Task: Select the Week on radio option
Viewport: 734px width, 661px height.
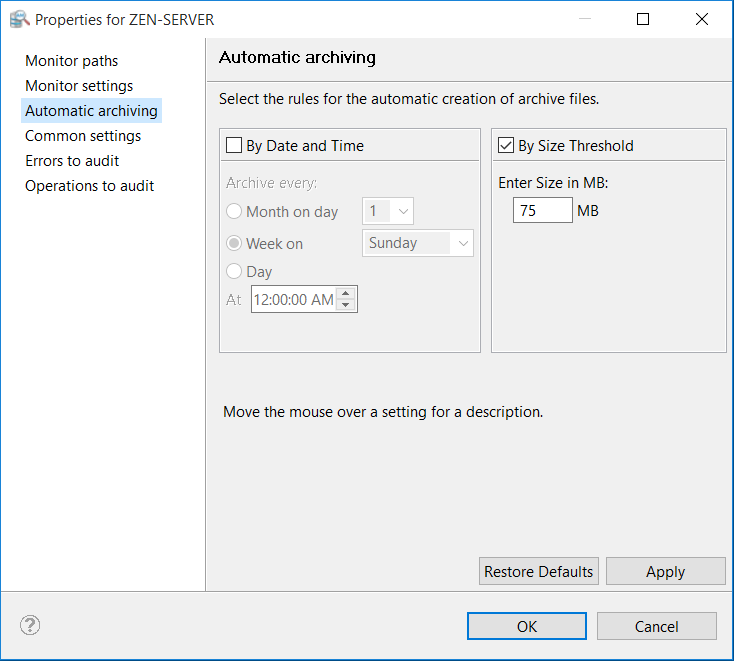Action: tap(234, 243)
